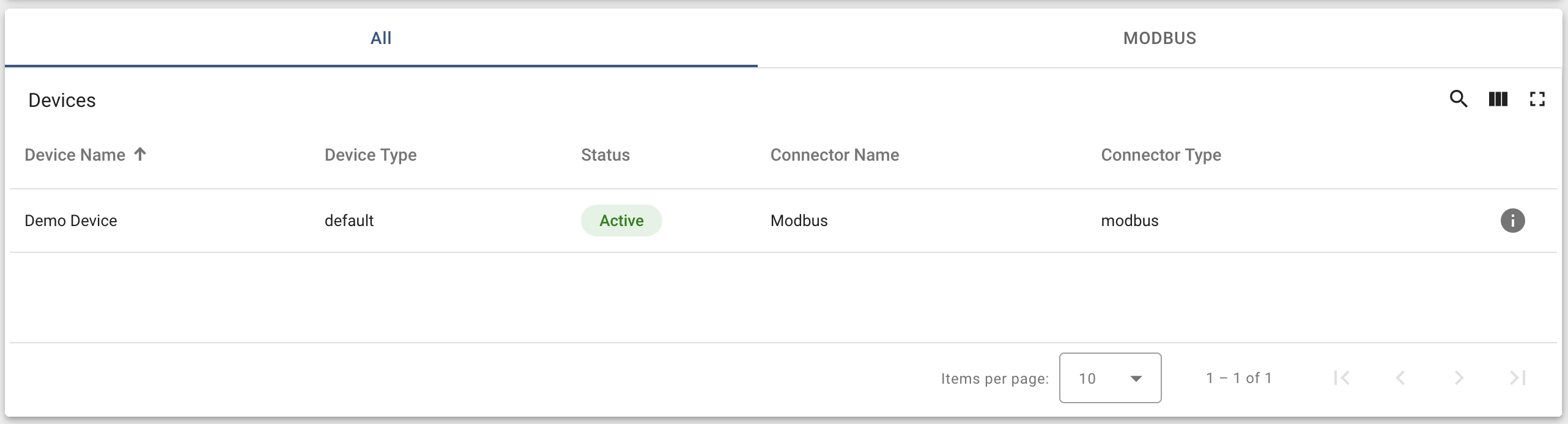The image size is (1568, 424).
Task: Toggle fullscreen mode for the Devices table
Action: click(1537, 99)
